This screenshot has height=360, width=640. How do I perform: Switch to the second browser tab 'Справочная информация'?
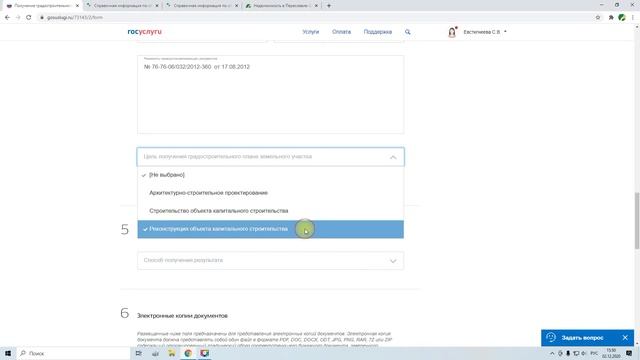pos(122,6)
